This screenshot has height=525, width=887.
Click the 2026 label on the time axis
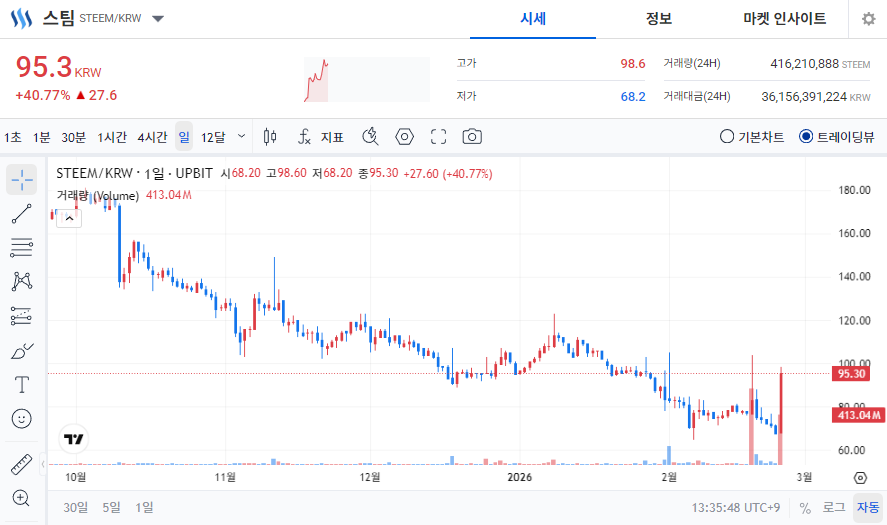519,477
